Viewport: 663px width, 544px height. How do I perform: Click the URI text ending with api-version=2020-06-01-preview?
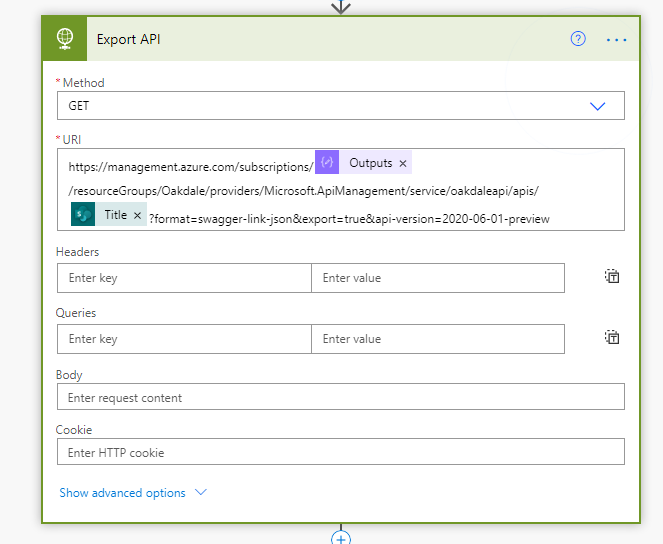click(x=349, y=219)
